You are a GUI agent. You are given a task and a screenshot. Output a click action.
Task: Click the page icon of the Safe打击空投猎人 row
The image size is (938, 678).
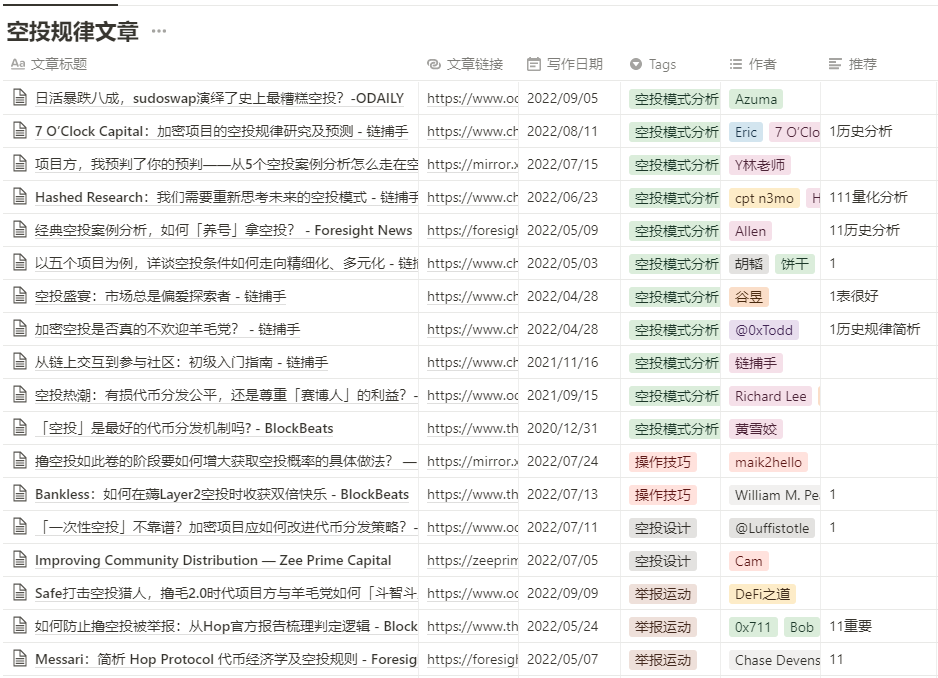[20, 593]
